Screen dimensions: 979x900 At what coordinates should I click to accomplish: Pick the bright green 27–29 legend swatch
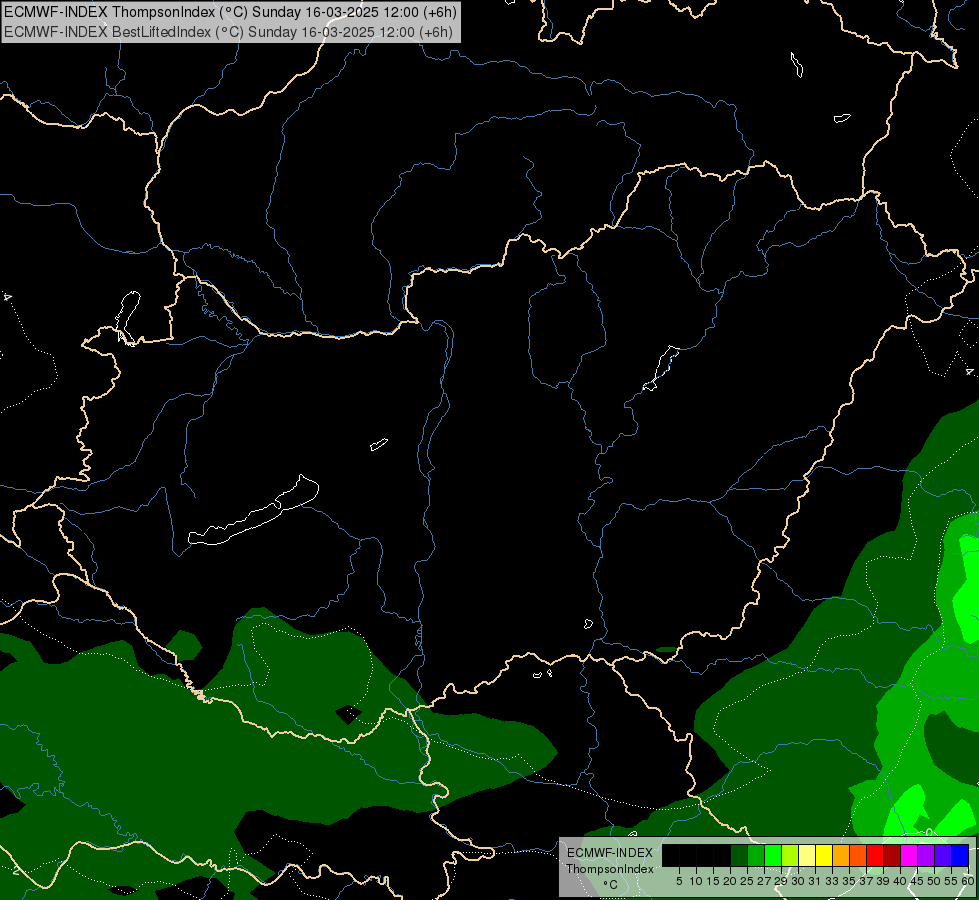pyautogui.click(x=773, y=855)
